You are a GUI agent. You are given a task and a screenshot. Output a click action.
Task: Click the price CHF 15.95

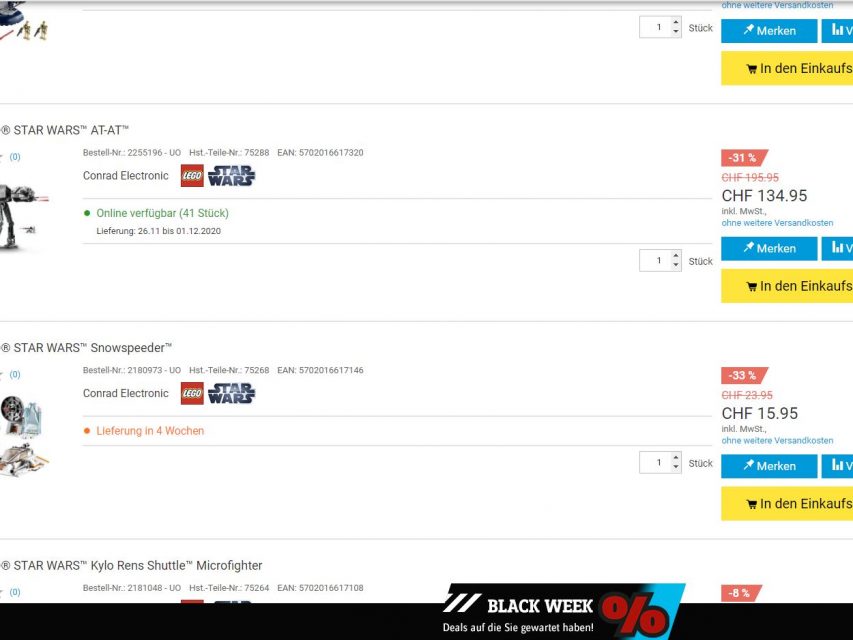[x=759, y=414]
